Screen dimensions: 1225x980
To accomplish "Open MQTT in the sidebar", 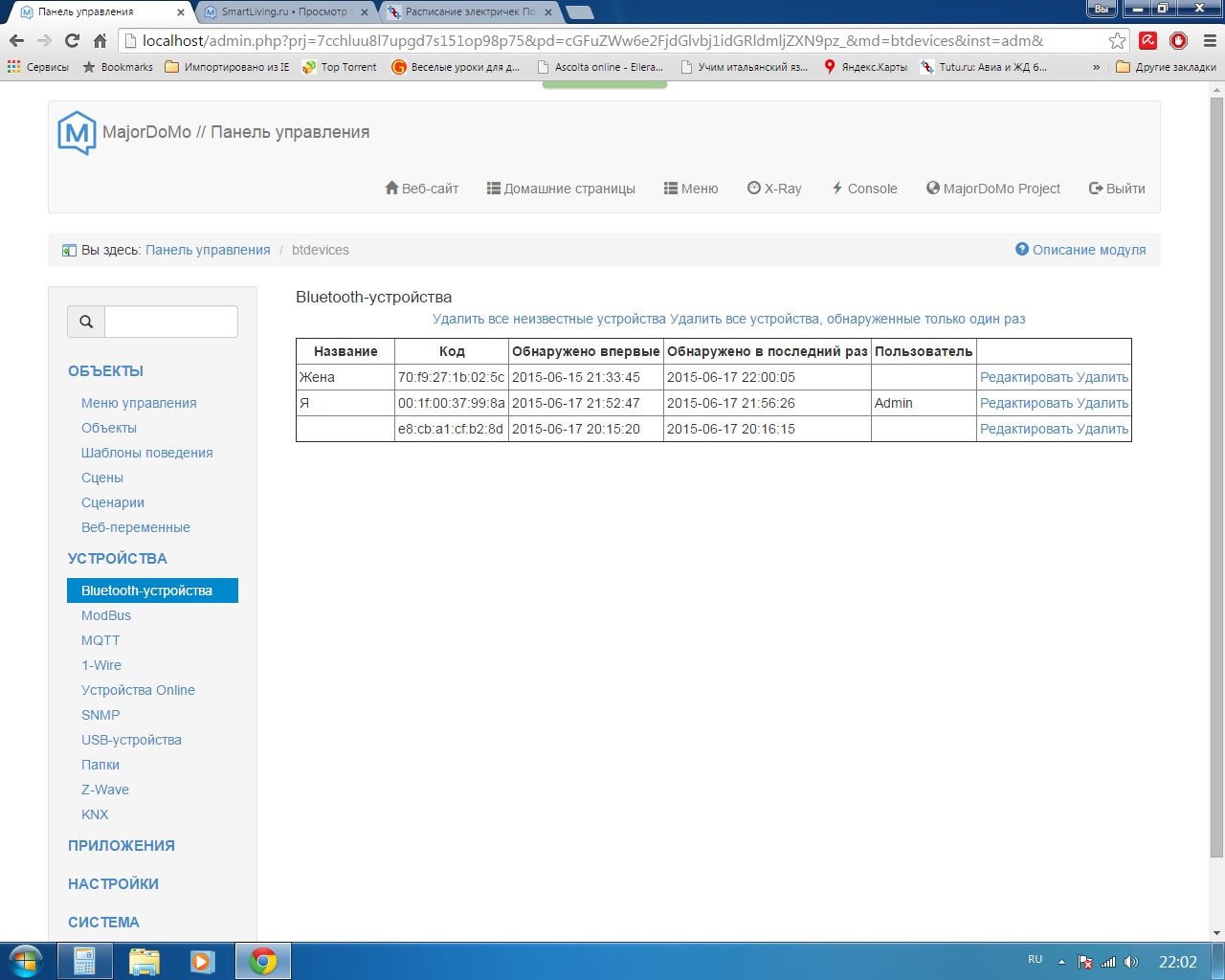I will click(100, 640).
